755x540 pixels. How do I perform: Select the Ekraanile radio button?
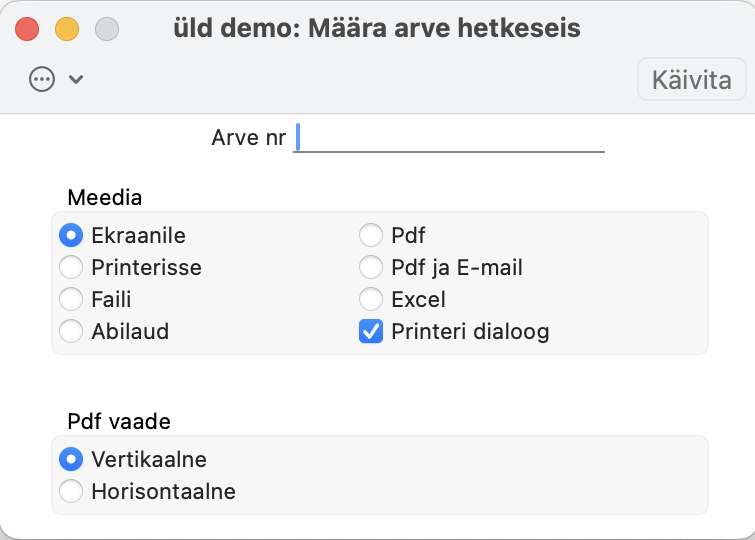pyautogui.click(x=71, y=236)
